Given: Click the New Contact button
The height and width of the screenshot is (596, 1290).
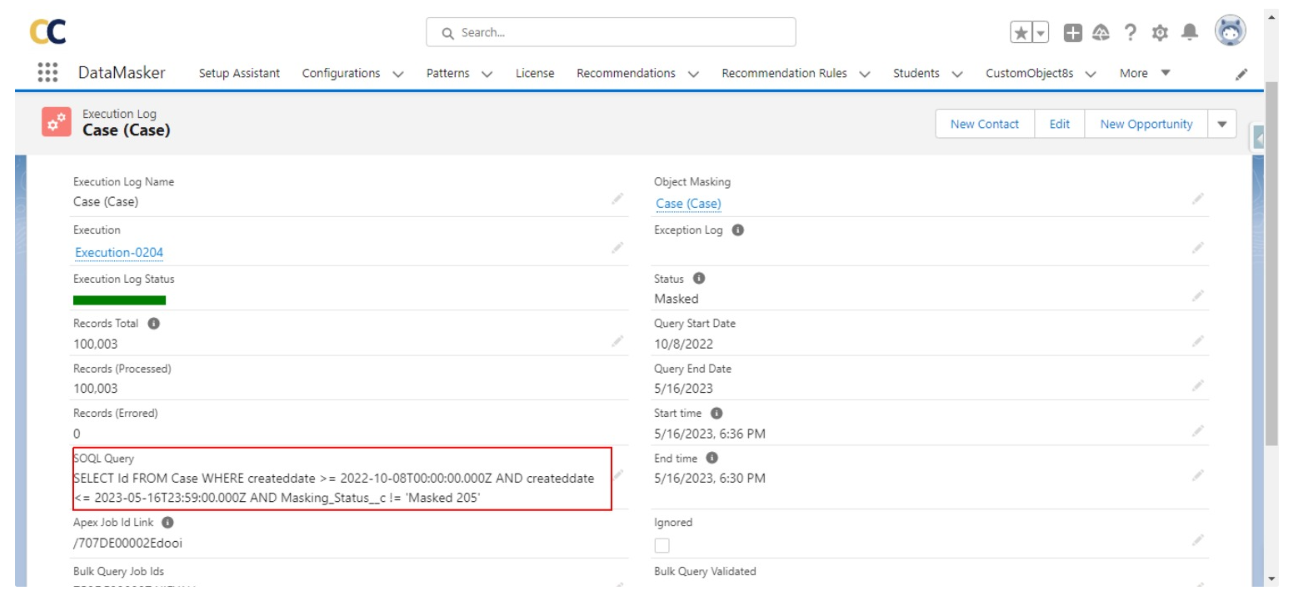Looking at the screenshot, I should point(984,124).
